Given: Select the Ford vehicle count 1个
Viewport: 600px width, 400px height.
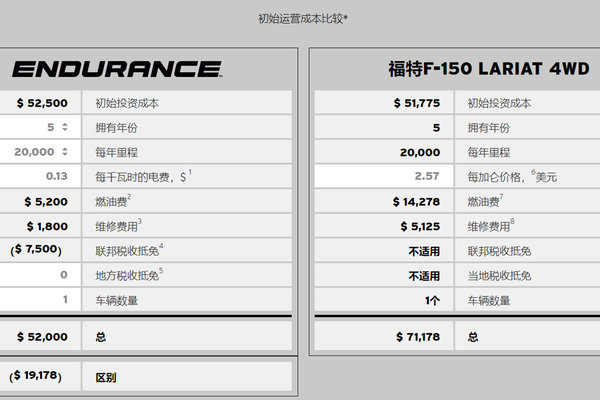Looking at the screenshot, I should click(x=432, y=300).
